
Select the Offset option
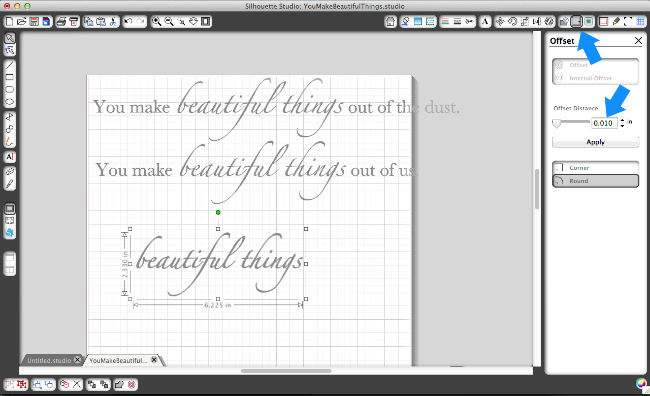595,65
